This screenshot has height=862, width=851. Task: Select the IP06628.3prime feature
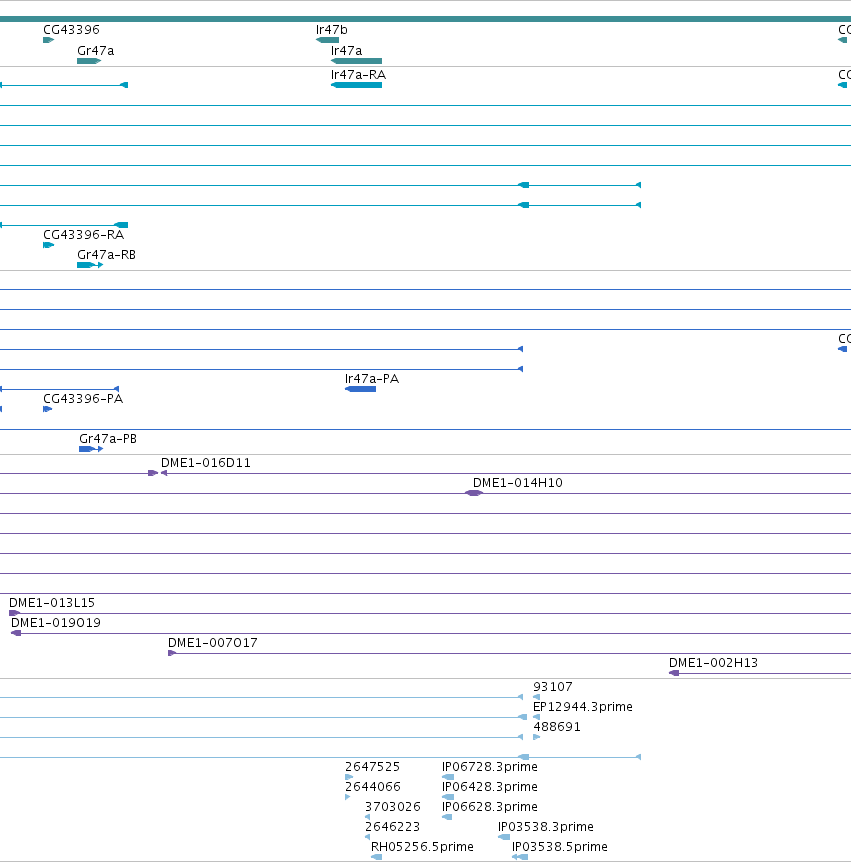[x=447, y=817]
